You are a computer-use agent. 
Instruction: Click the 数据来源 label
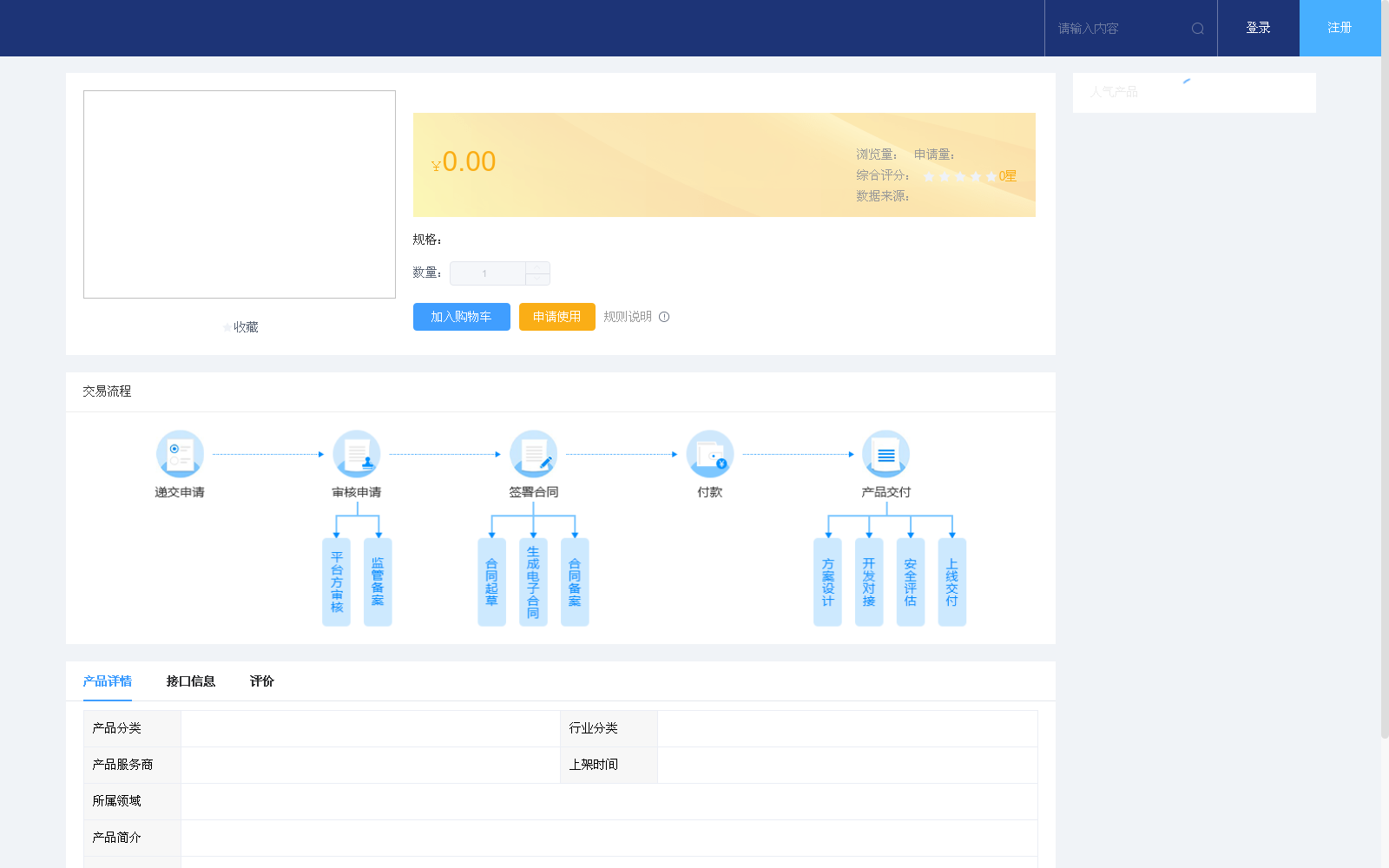point(883,196)
